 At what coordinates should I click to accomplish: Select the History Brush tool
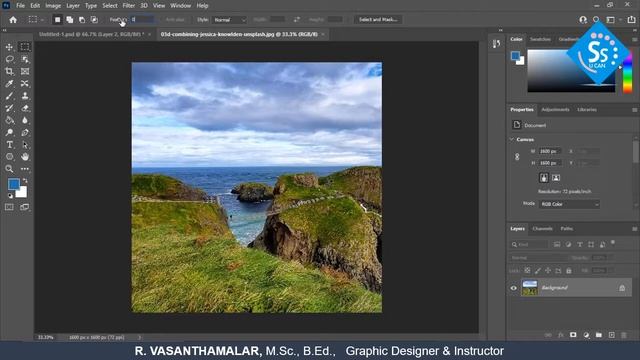click(9, 108)
